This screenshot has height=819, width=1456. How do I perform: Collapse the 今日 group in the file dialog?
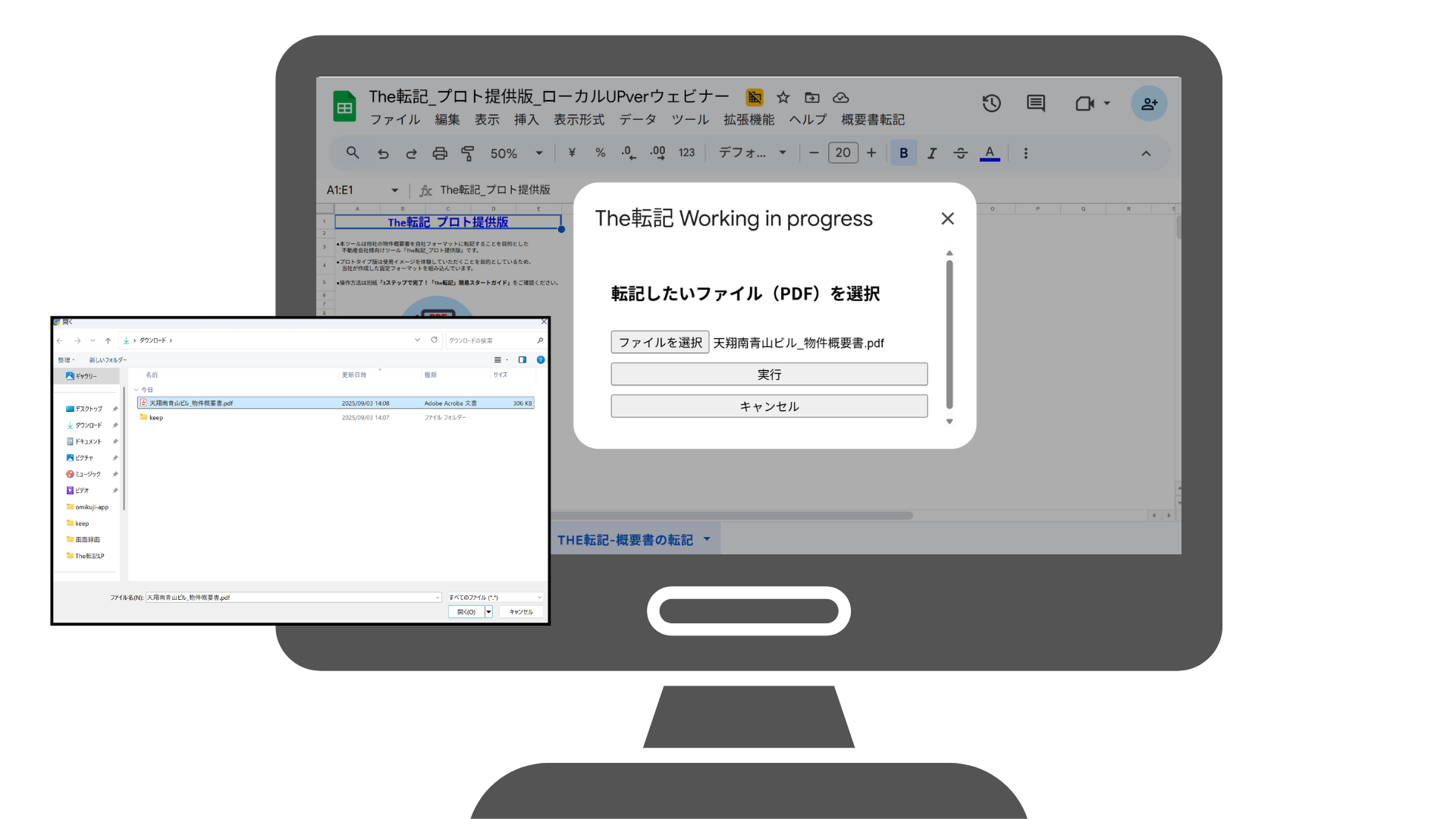point(137,389)
